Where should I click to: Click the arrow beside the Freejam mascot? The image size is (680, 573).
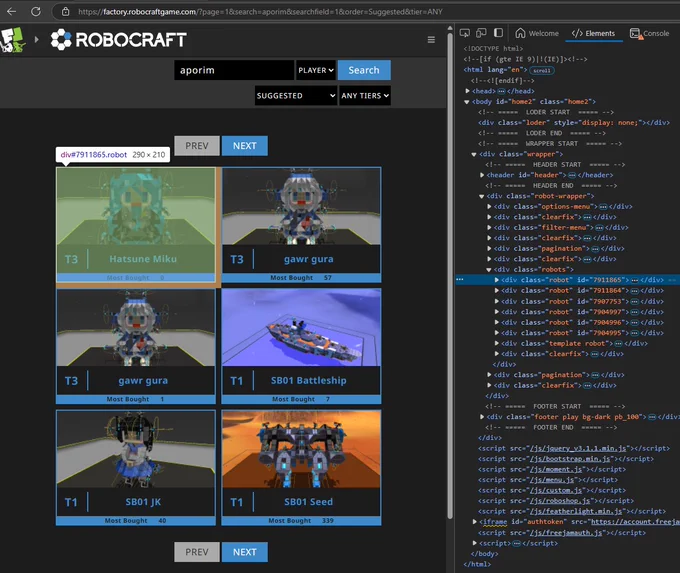click(x=36, y=39)
